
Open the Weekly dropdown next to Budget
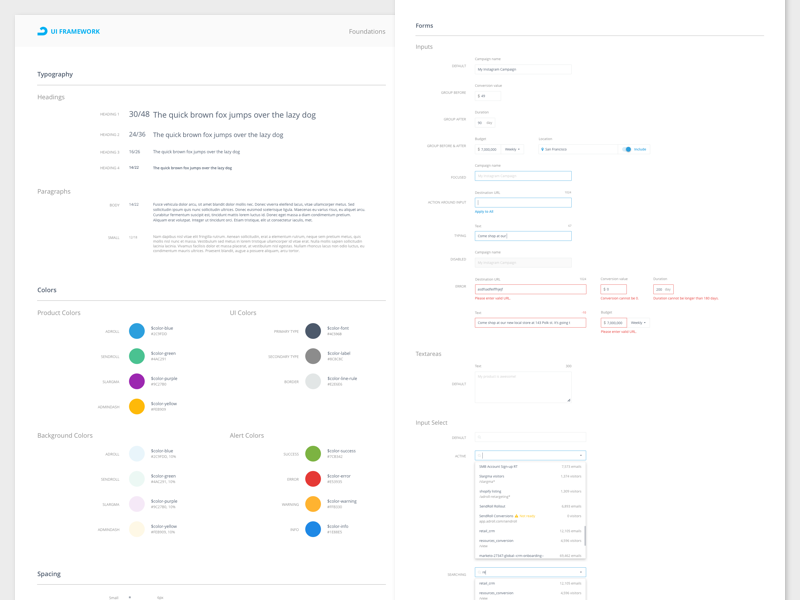tap(512, 149)
